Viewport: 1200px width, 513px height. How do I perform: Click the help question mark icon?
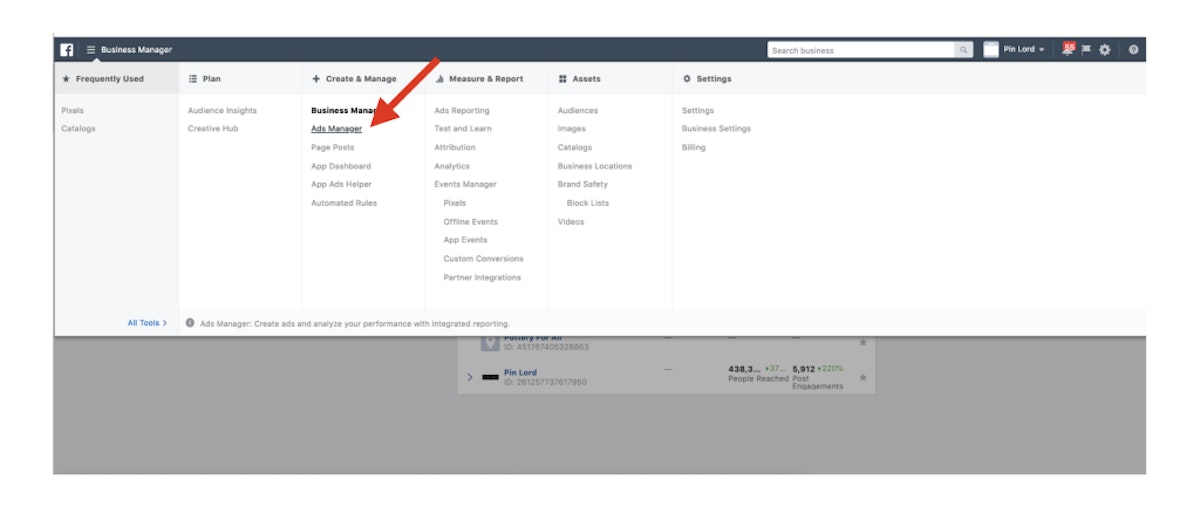pos(1133,50)
